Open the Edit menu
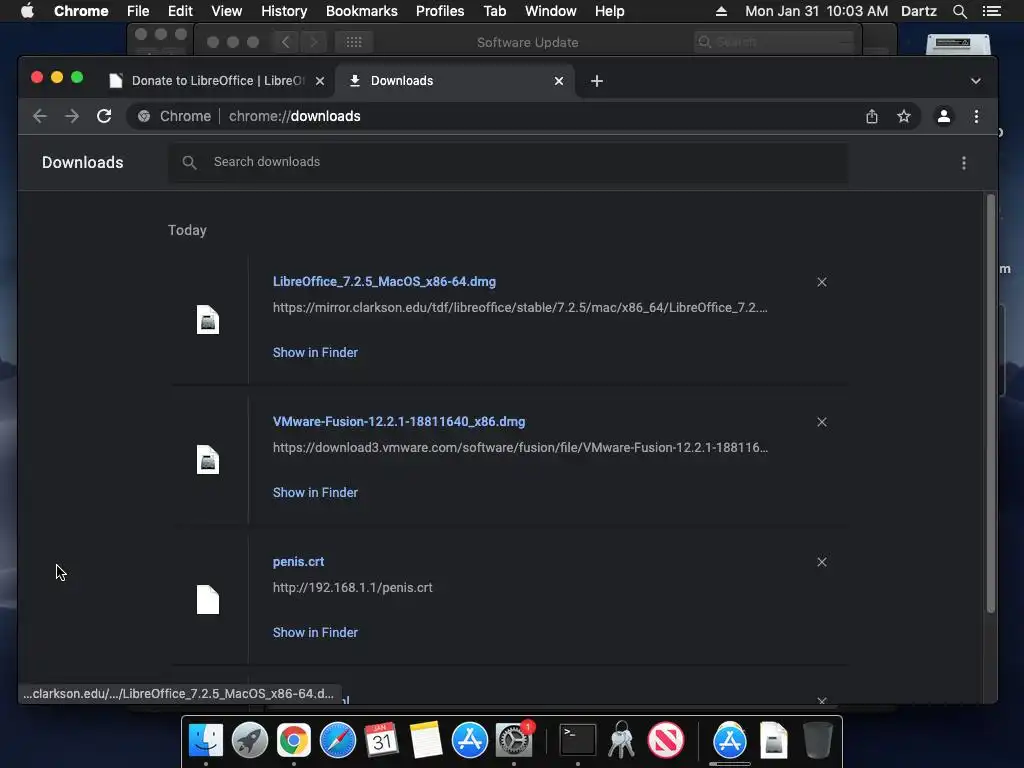 (180, 11)
